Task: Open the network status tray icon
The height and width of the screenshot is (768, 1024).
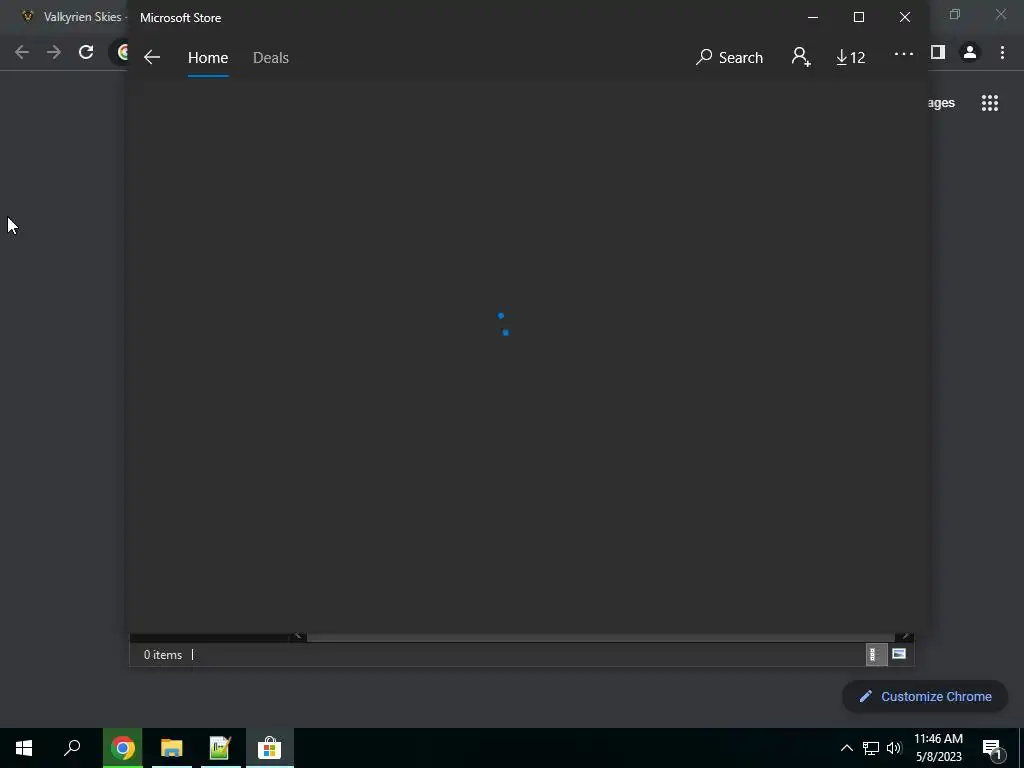Action: tap(871, 748)
